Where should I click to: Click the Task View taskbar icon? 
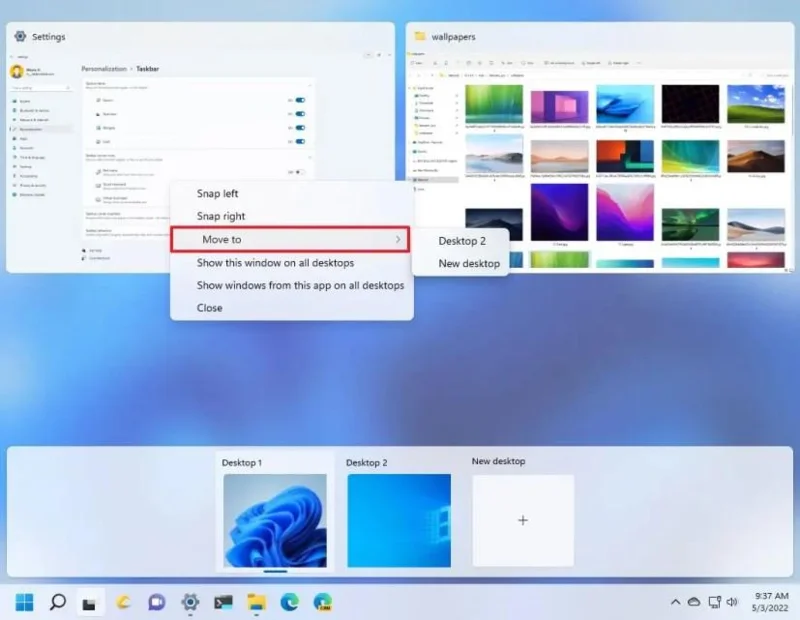coord(90,603)
